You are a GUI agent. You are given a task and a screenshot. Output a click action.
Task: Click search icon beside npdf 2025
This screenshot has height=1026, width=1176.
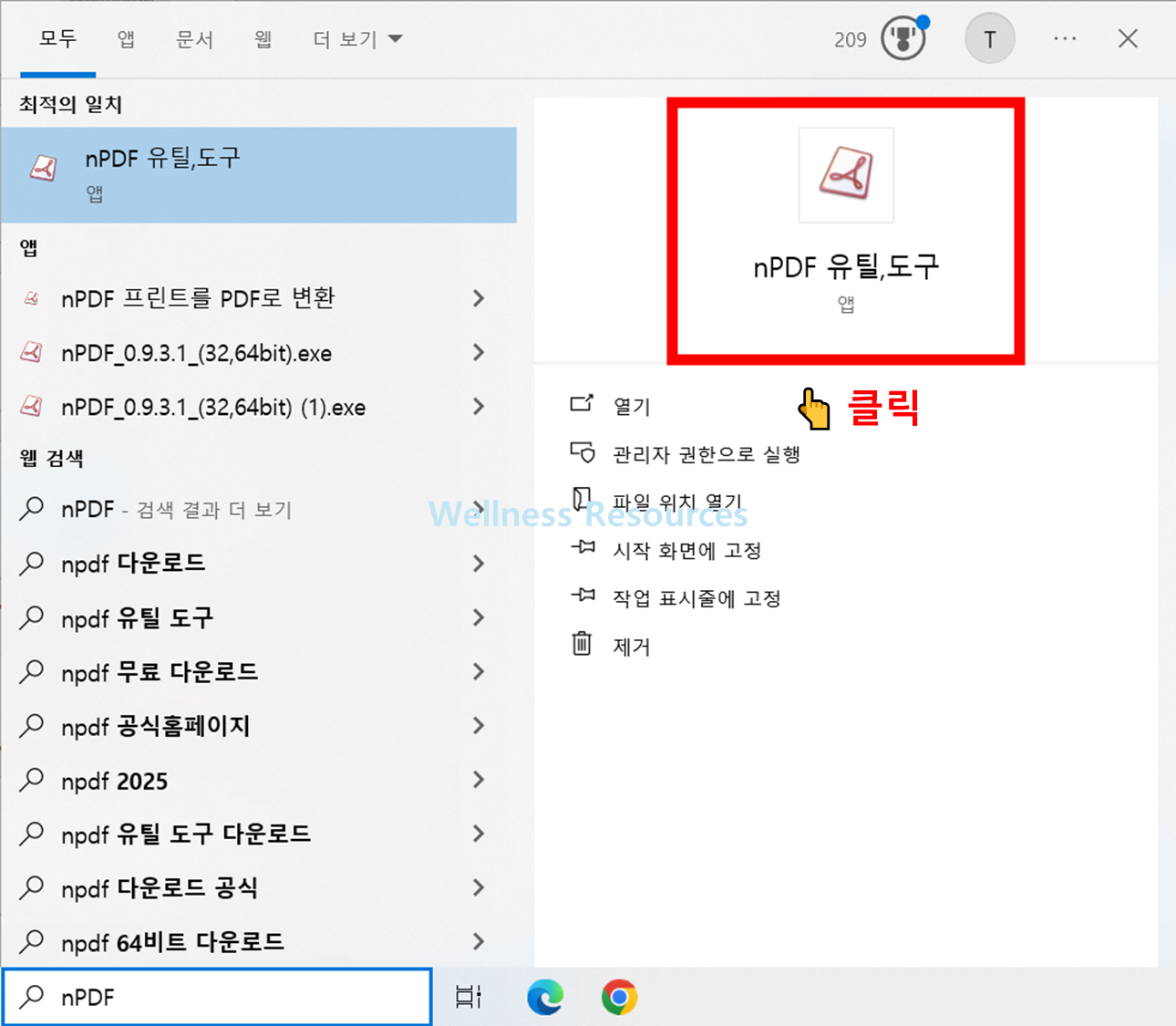(32, 779)
